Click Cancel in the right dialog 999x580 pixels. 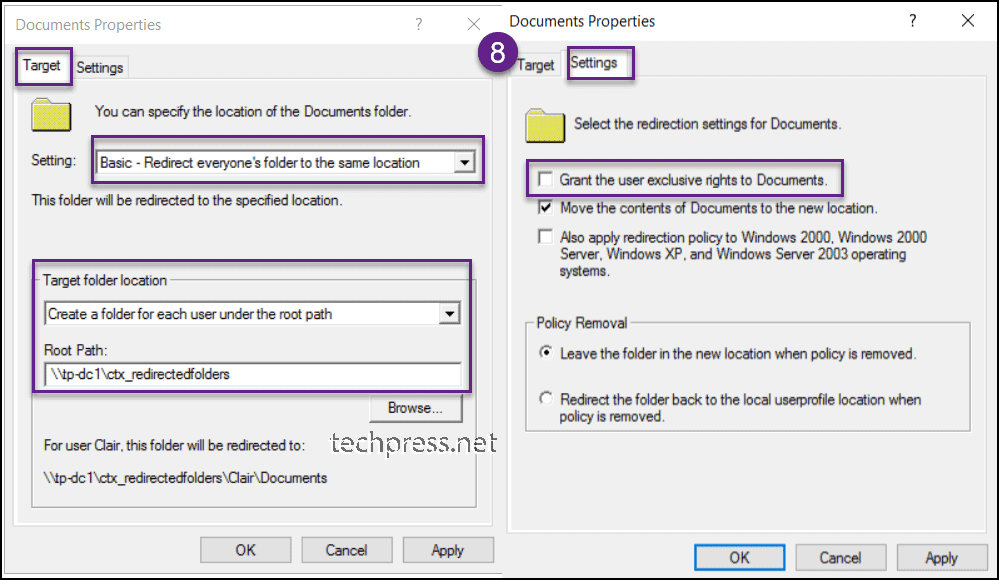pyautogui.click(x=840, y=558)
